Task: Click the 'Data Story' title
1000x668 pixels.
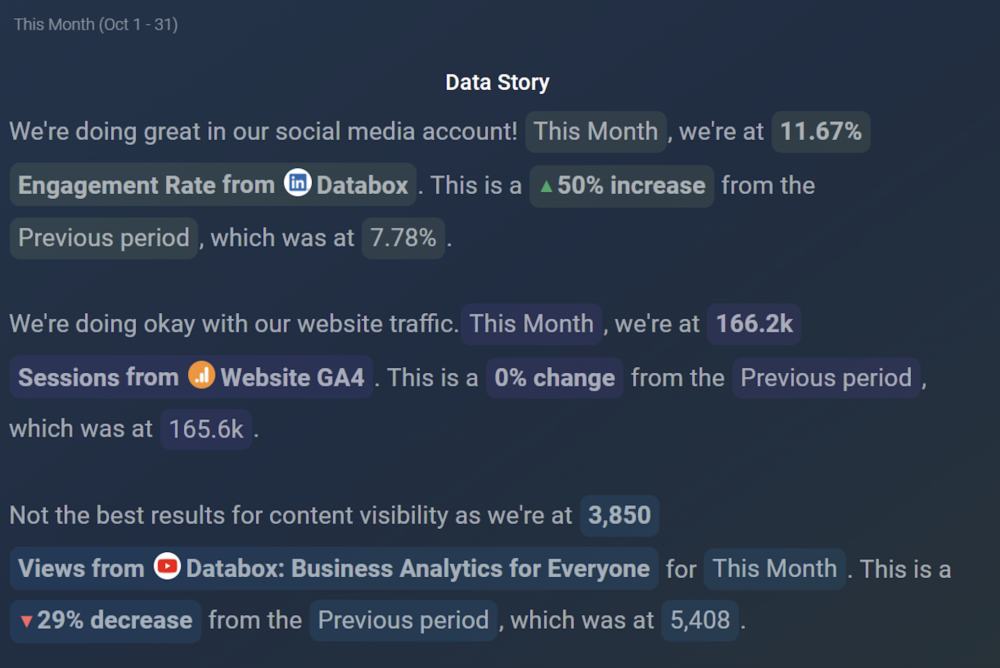Action: 497,82
